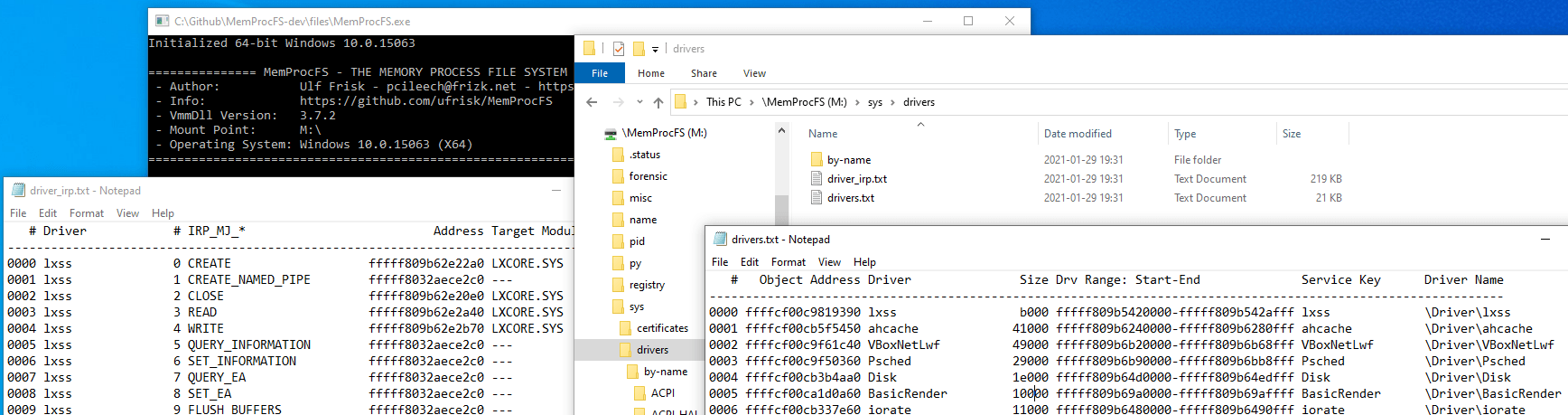Click 'This PC' in the address breadcrumb

click(x=723, y=102)
